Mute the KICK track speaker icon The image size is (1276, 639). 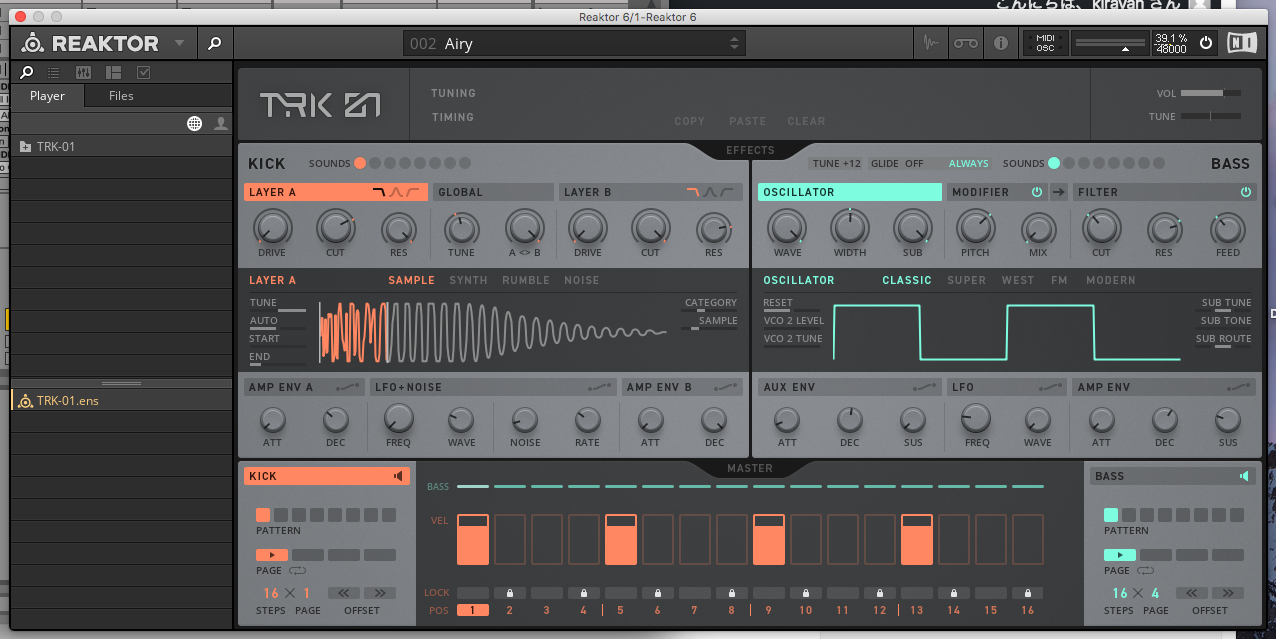[399, 476]
